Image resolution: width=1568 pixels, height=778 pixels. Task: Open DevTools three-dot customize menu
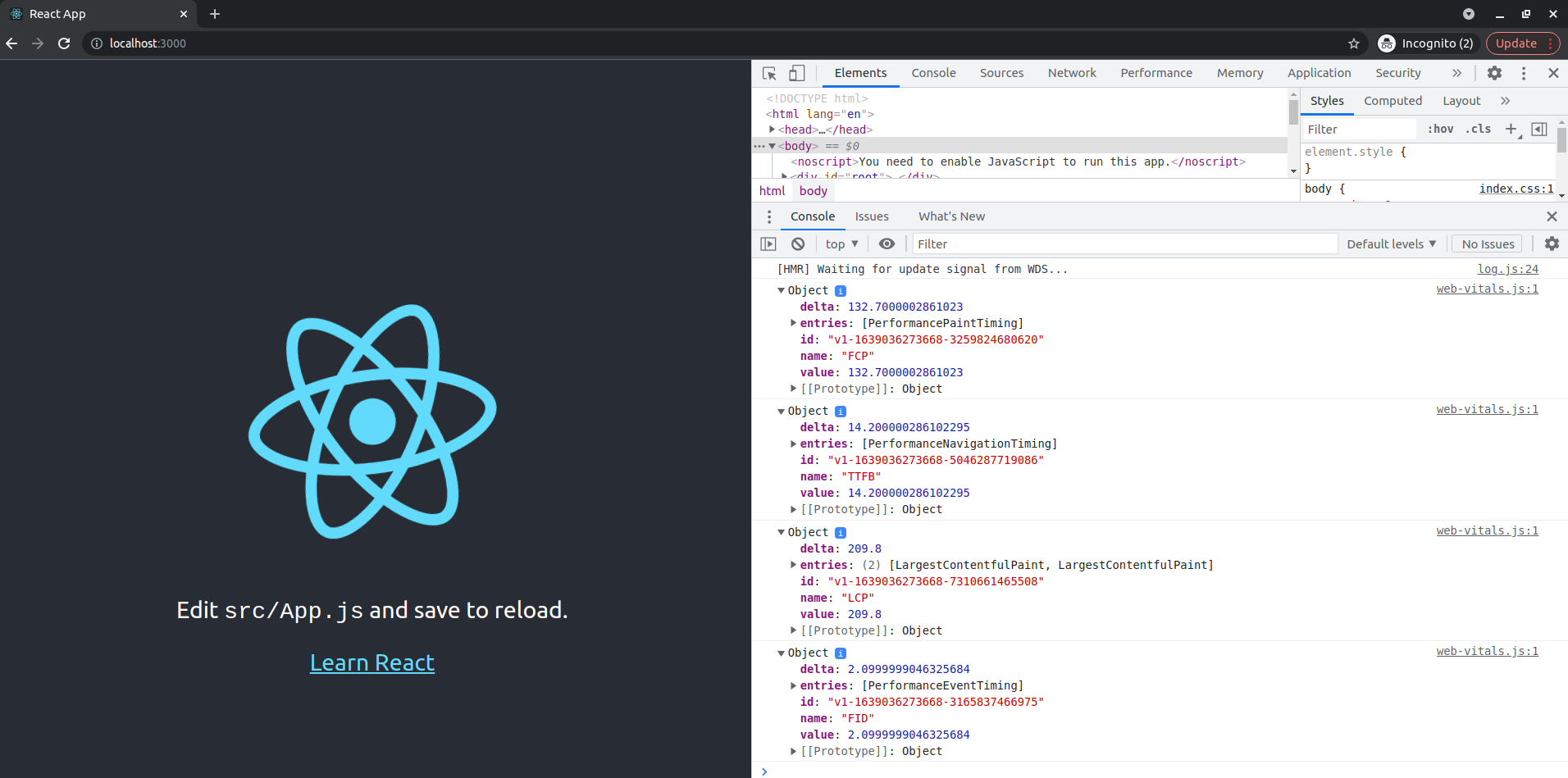tap(1524, 73)
